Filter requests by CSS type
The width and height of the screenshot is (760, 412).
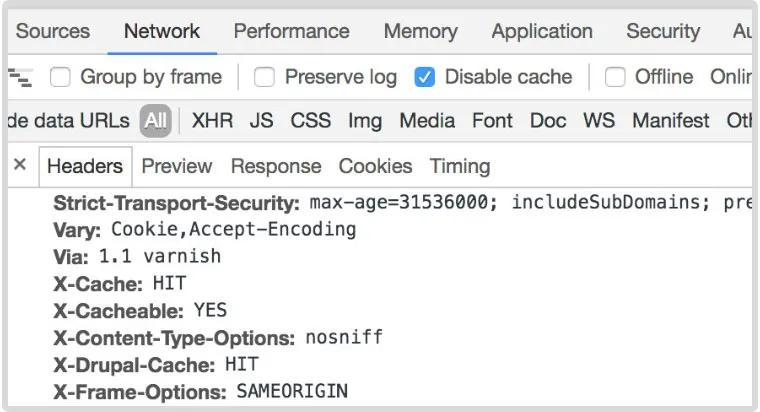pyautogui.click(x=311, y=121)
